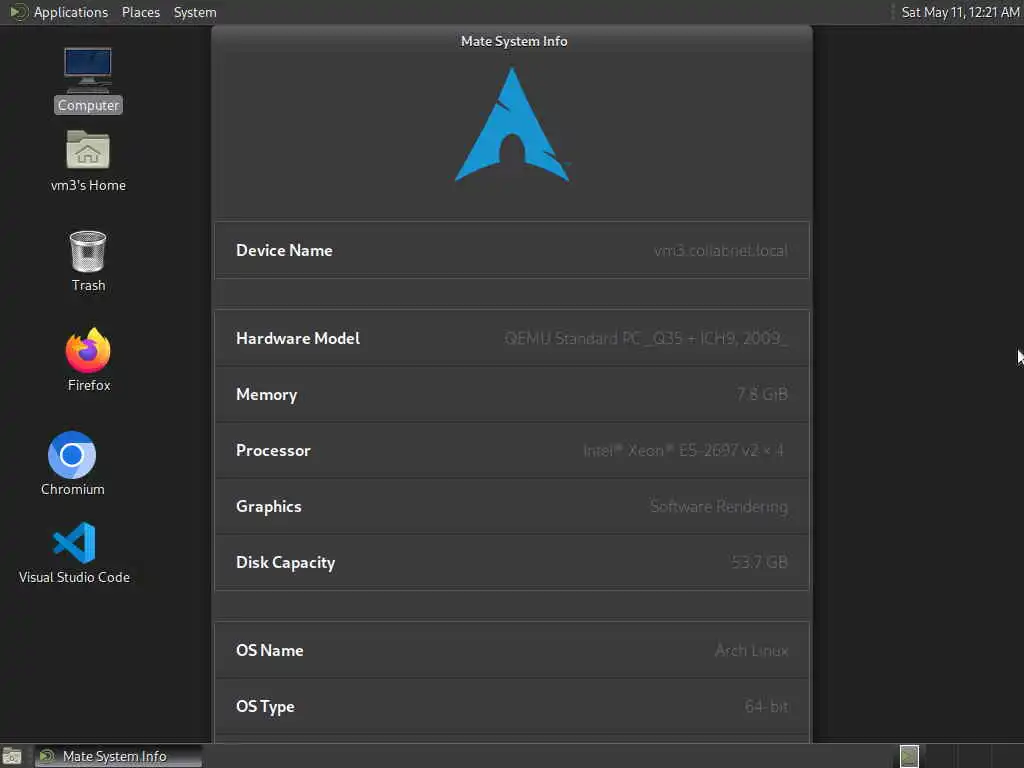This screenshot has width=1024, height=768.
Task: Click the Device Name row
Action: pyautogui.click(x=512, y=250)
